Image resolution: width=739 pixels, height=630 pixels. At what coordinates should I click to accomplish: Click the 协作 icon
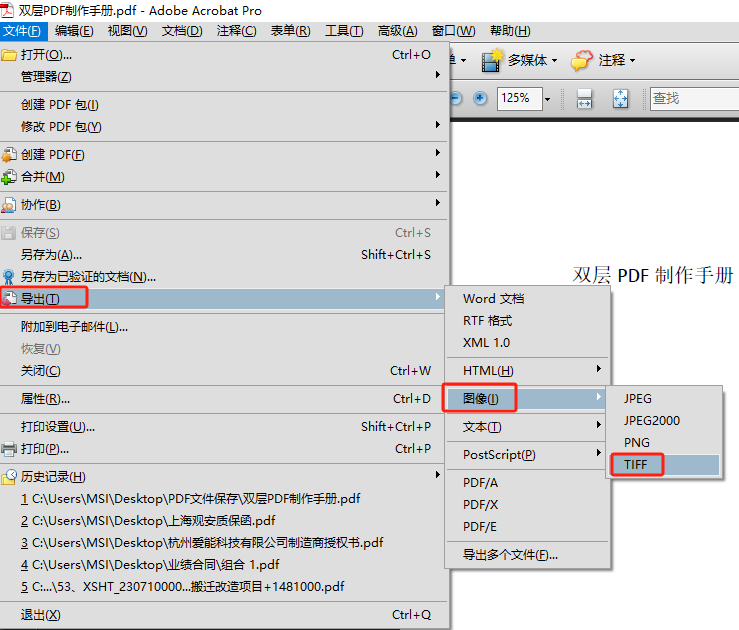[9, 205]
